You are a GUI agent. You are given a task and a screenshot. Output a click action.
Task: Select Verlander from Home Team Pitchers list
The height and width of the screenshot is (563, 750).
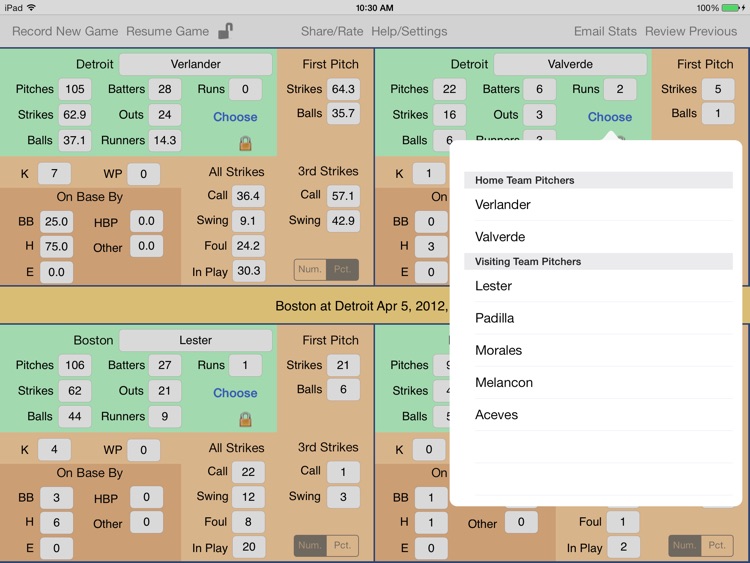(598, 205)
